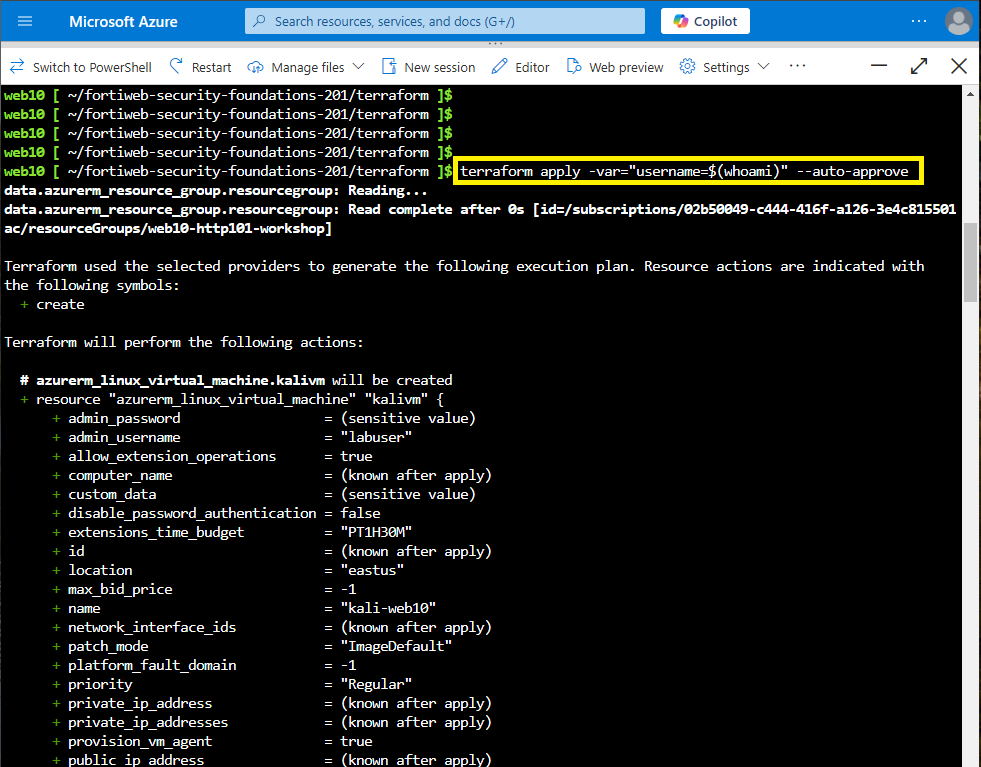Focus the Search resources, services, and docs field
Screen dimensions: 981x767
[445, 21]
